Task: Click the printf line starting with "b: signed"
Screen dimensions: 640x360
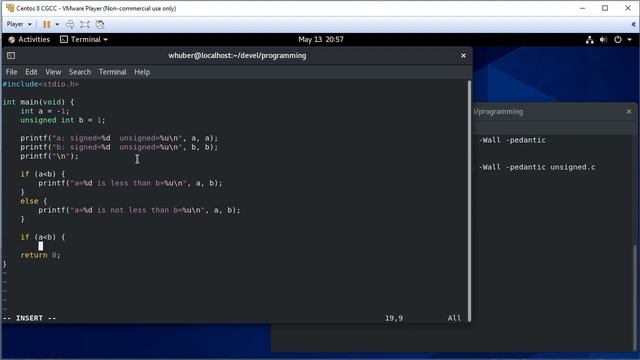Action: coord(119,147)
